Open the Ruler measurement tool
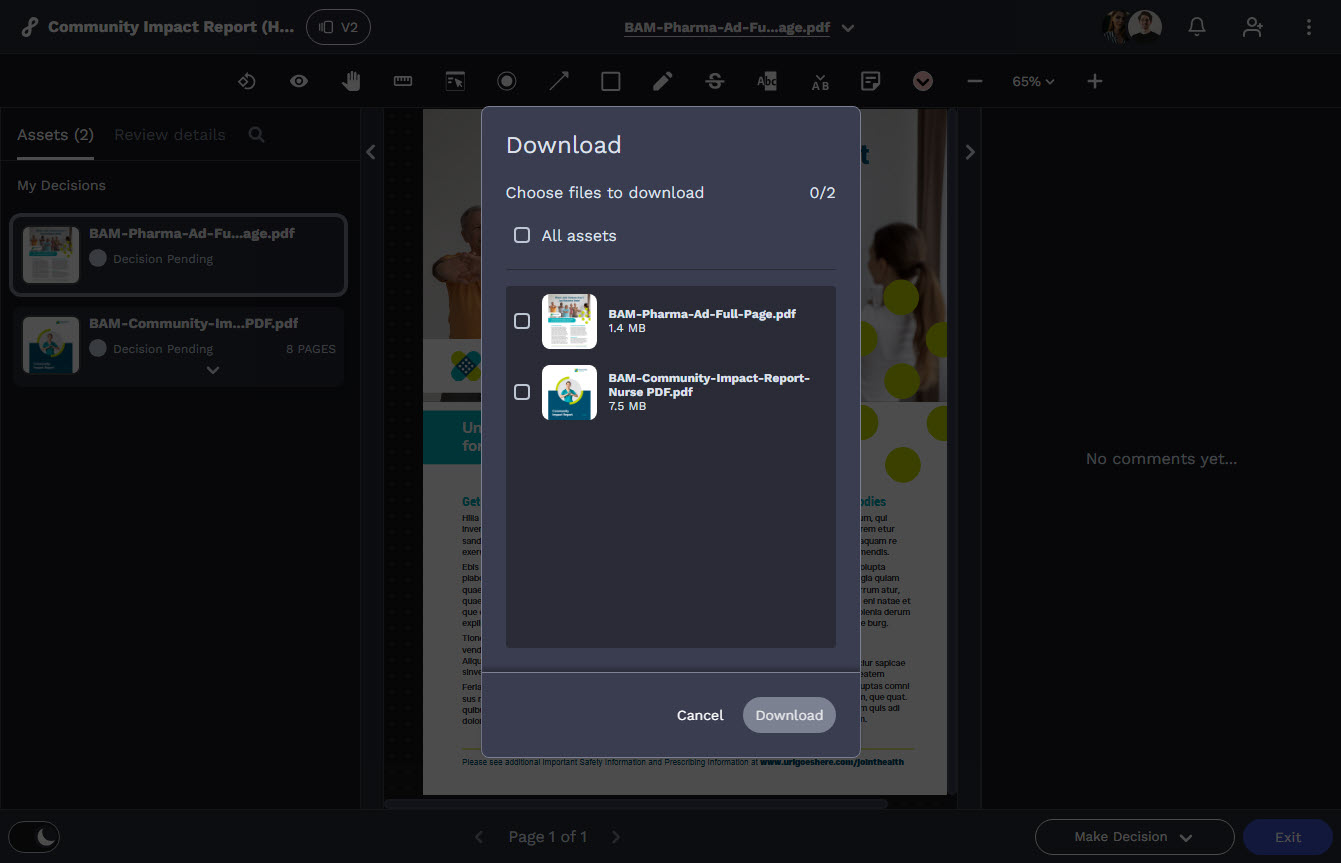This screenshot has height=863, width=1341. tap(402, 81)
